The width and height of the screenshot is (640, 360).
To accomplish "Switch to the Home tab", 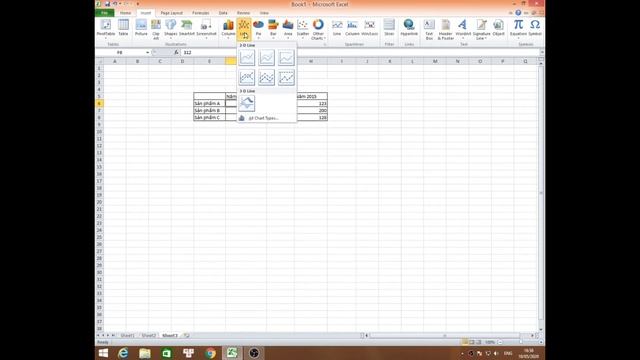I will pos(125,13).
